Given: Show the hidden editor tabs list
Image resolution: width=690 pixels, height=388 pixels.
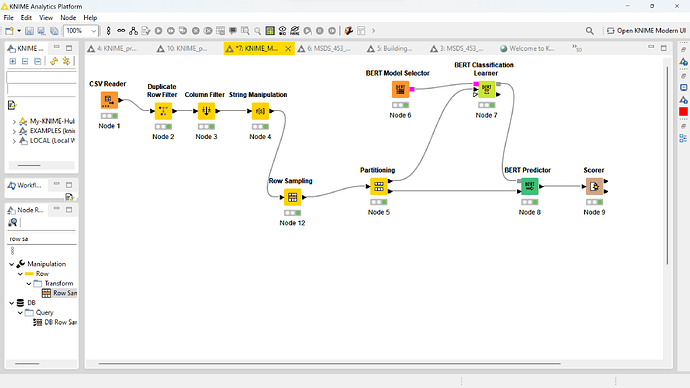Looking at the screenshot, I should pyautogui.click(x=577, y=48).
